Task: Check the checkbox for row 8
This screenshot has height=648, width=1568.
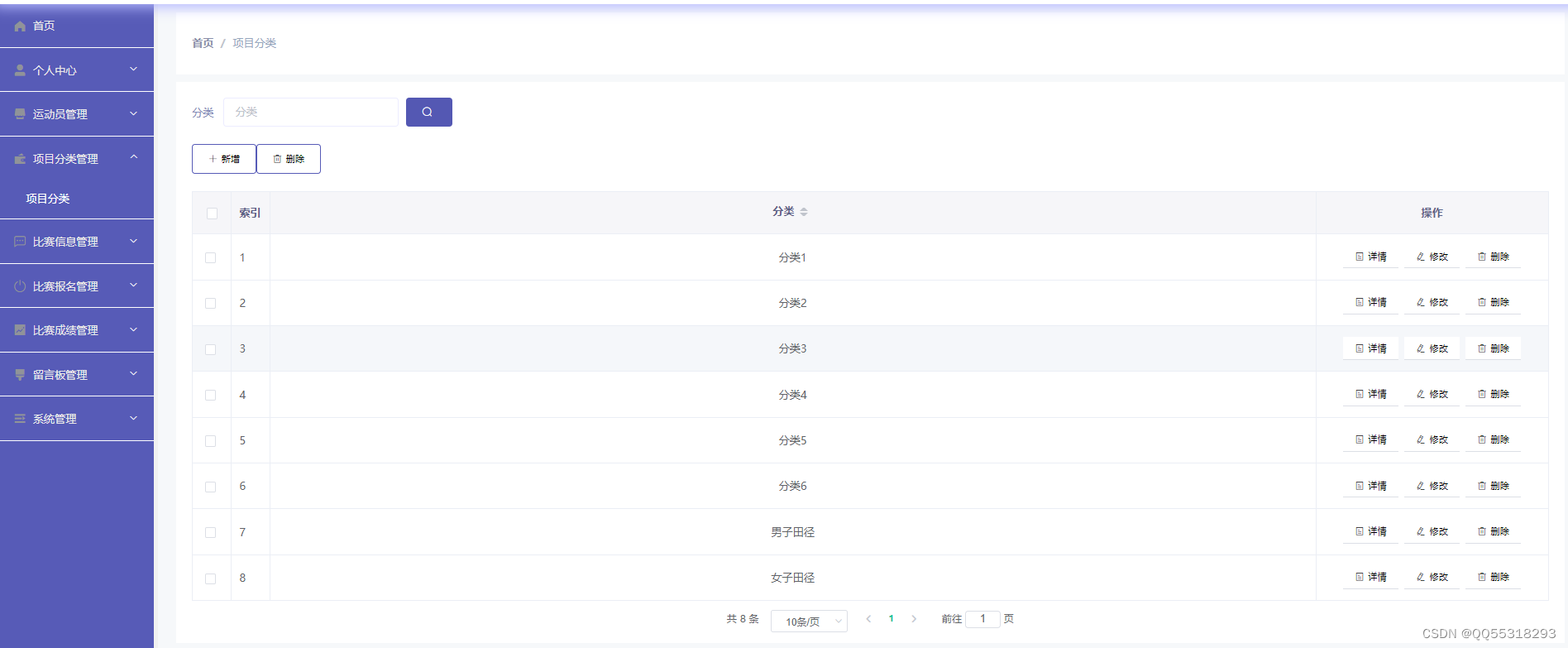Action: [211, 578]
